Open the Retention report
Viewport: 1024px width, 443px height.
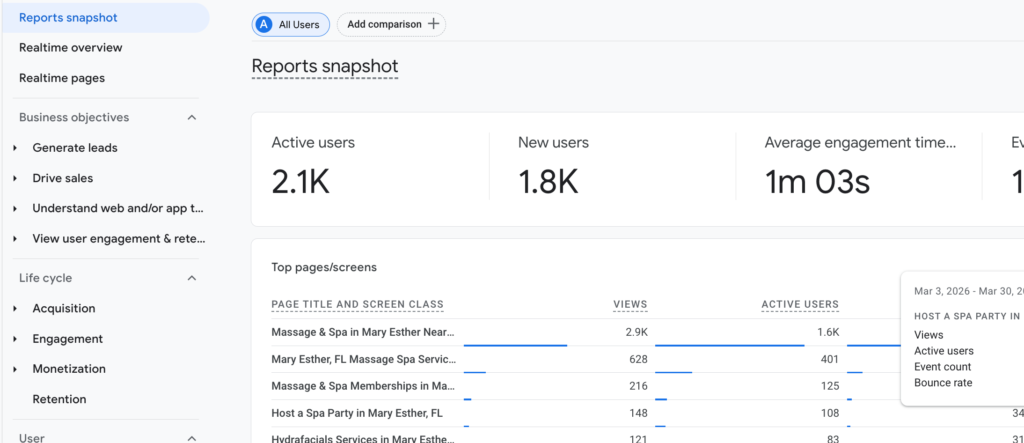coord(59,399)
